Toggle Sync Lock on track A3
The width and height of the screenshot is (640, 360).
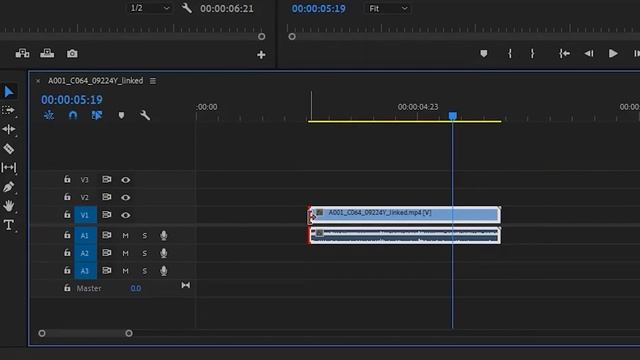pos(107,270)
